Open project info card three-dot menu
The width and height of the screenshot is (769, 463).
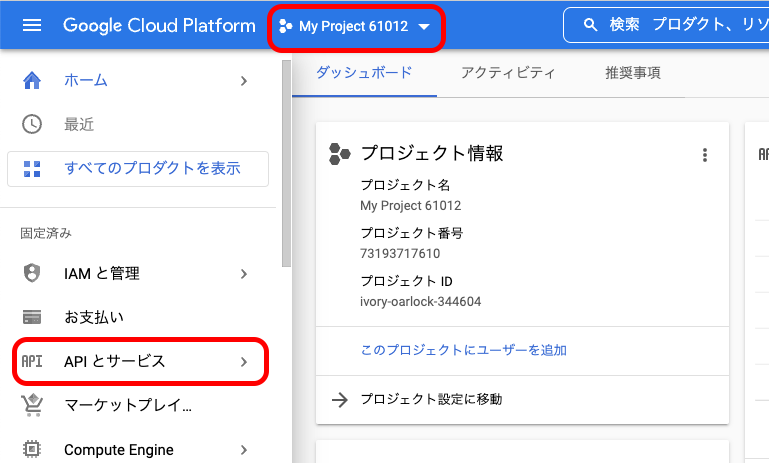coord(705,154)
